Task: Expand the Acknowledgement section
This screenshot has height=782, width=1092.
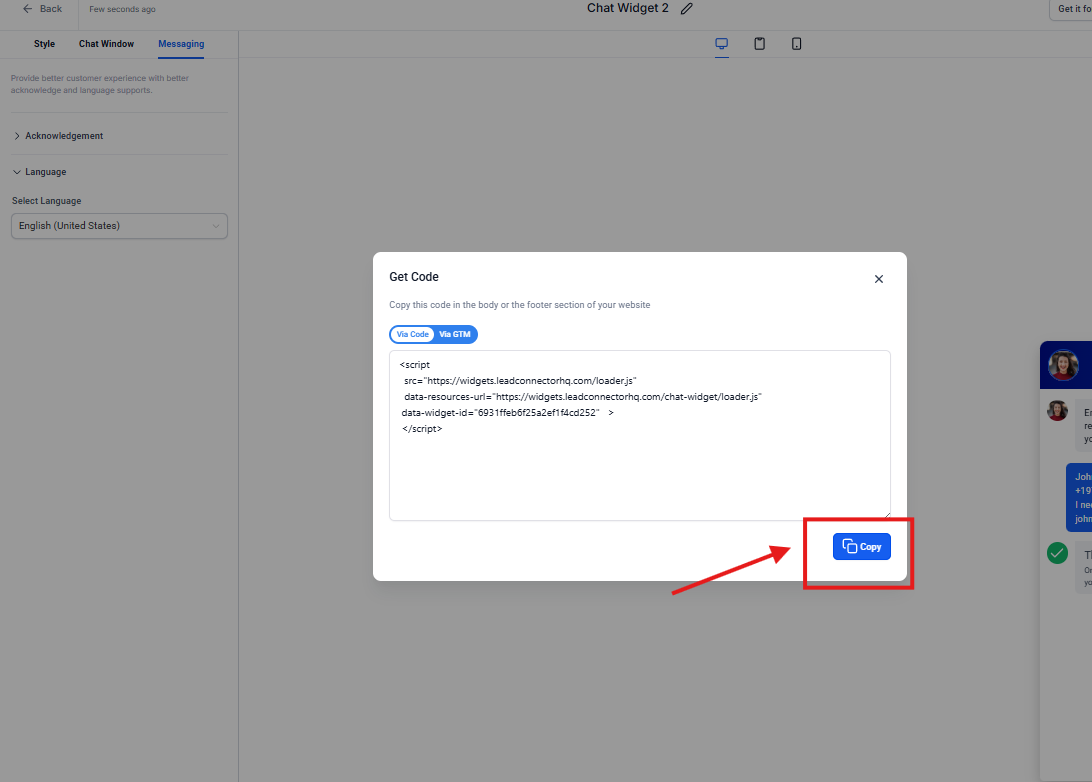Action: pos(64,136)
